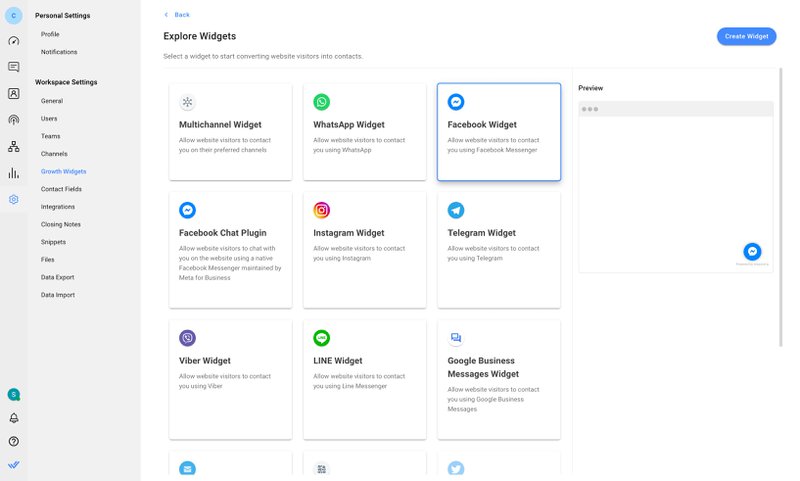
Task: Open the Settings gear icon in the sidebar
Action: point(14,199)
